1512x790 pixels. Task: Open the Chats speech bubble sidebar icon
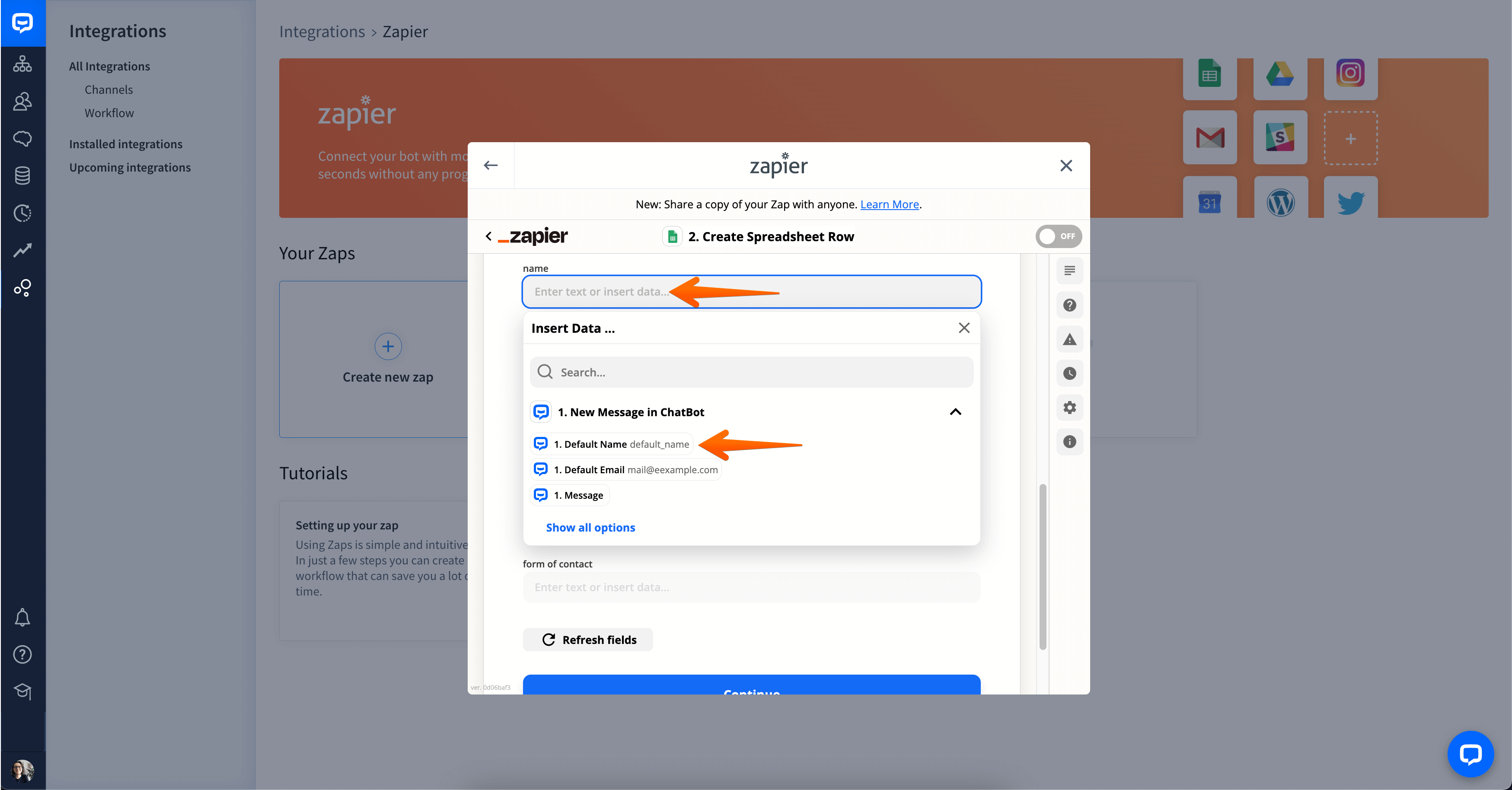pos(22,139)
